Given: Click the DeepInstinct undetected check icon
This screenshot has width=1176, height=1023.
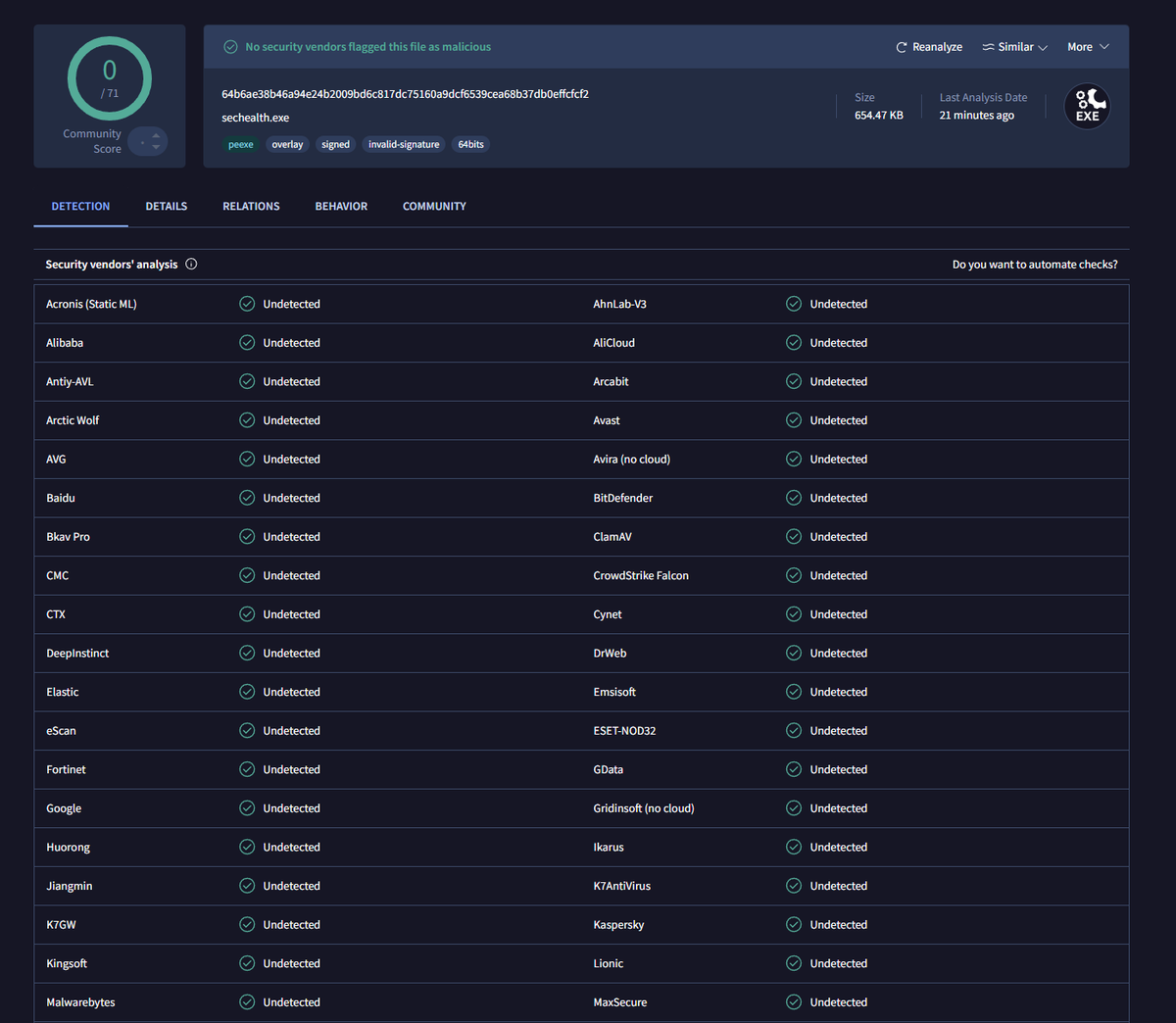Looking at the screenshot, I should 247,653.
